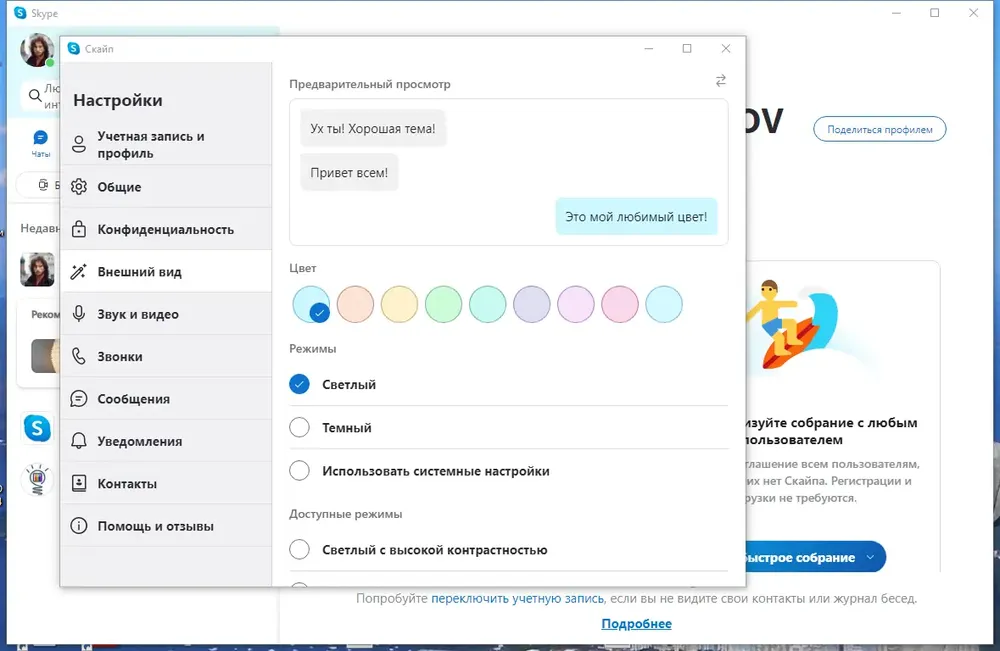
Task: Follow the Подробнее link
Action: coord(636,624)
